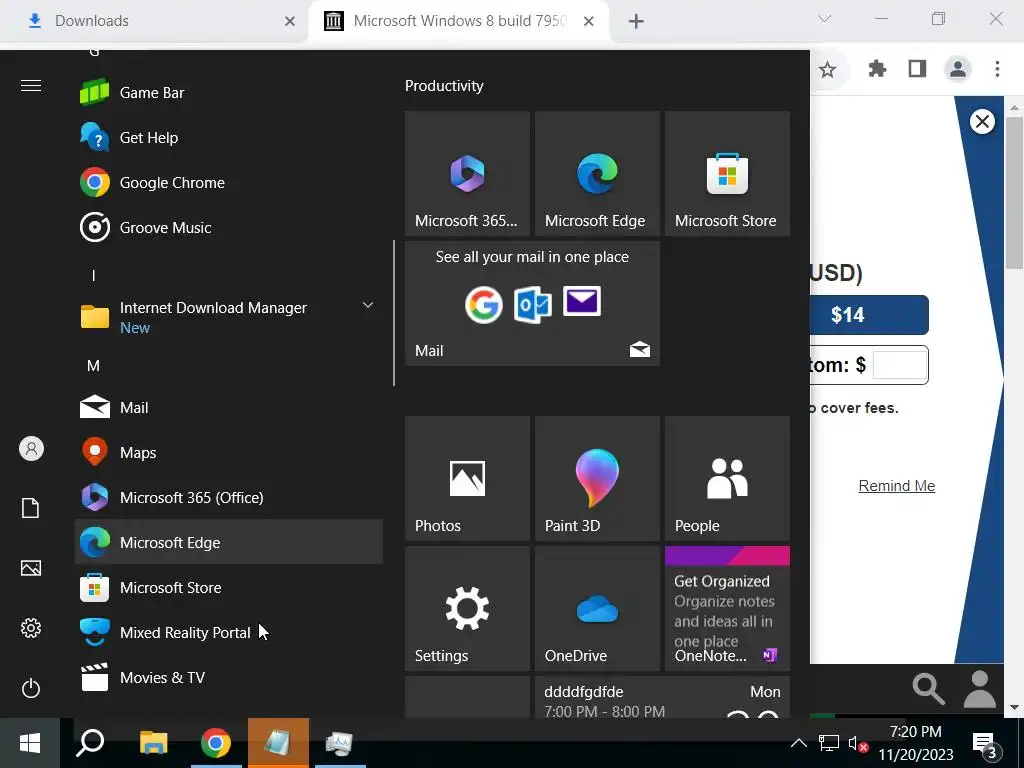Screen dimensions: 1024x768
Task: Jump to letter M section header
Action: (x=93, y=366)
